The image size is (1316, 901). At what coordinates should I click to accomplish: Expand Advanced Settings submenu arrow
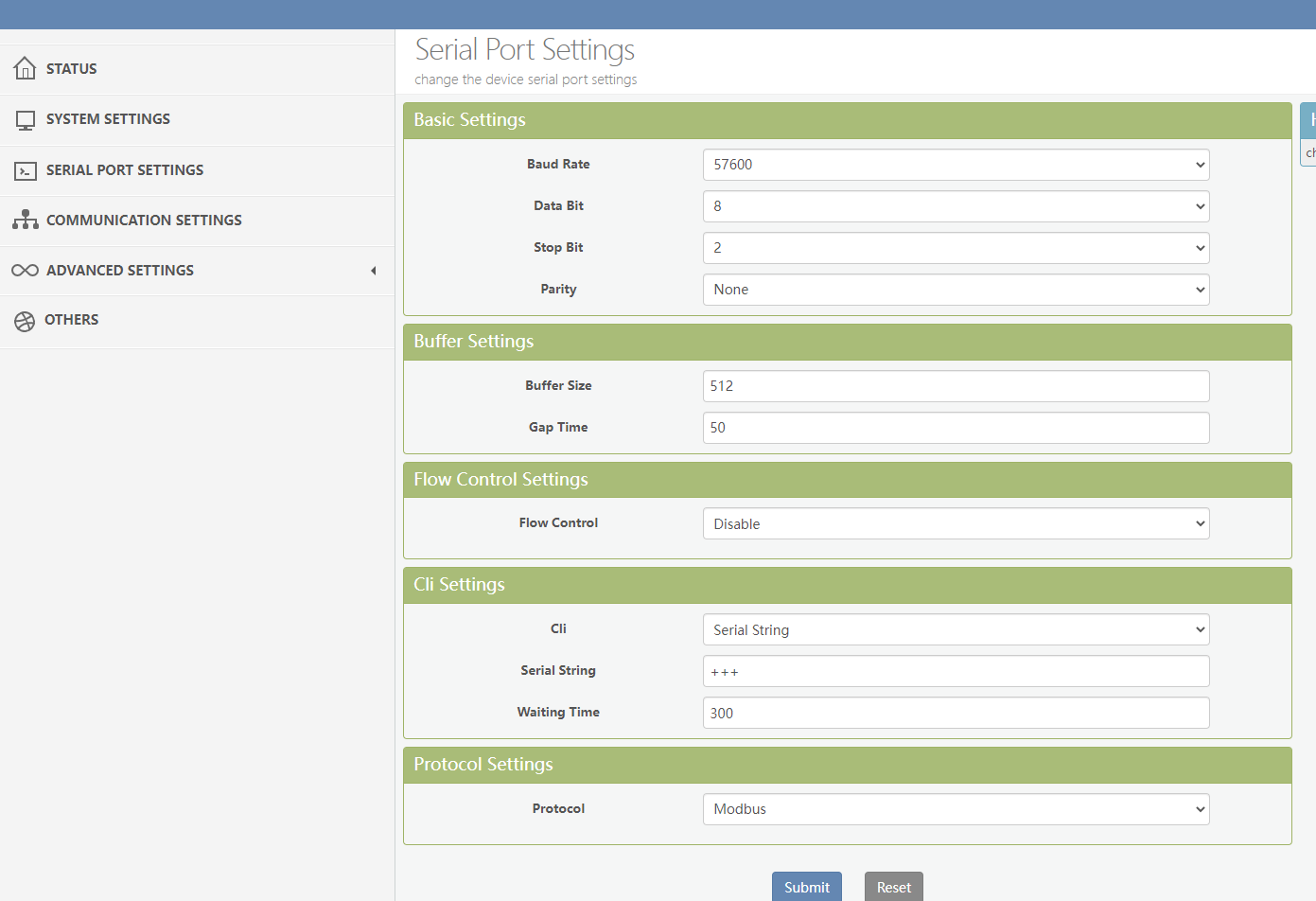tap(374, 271)
